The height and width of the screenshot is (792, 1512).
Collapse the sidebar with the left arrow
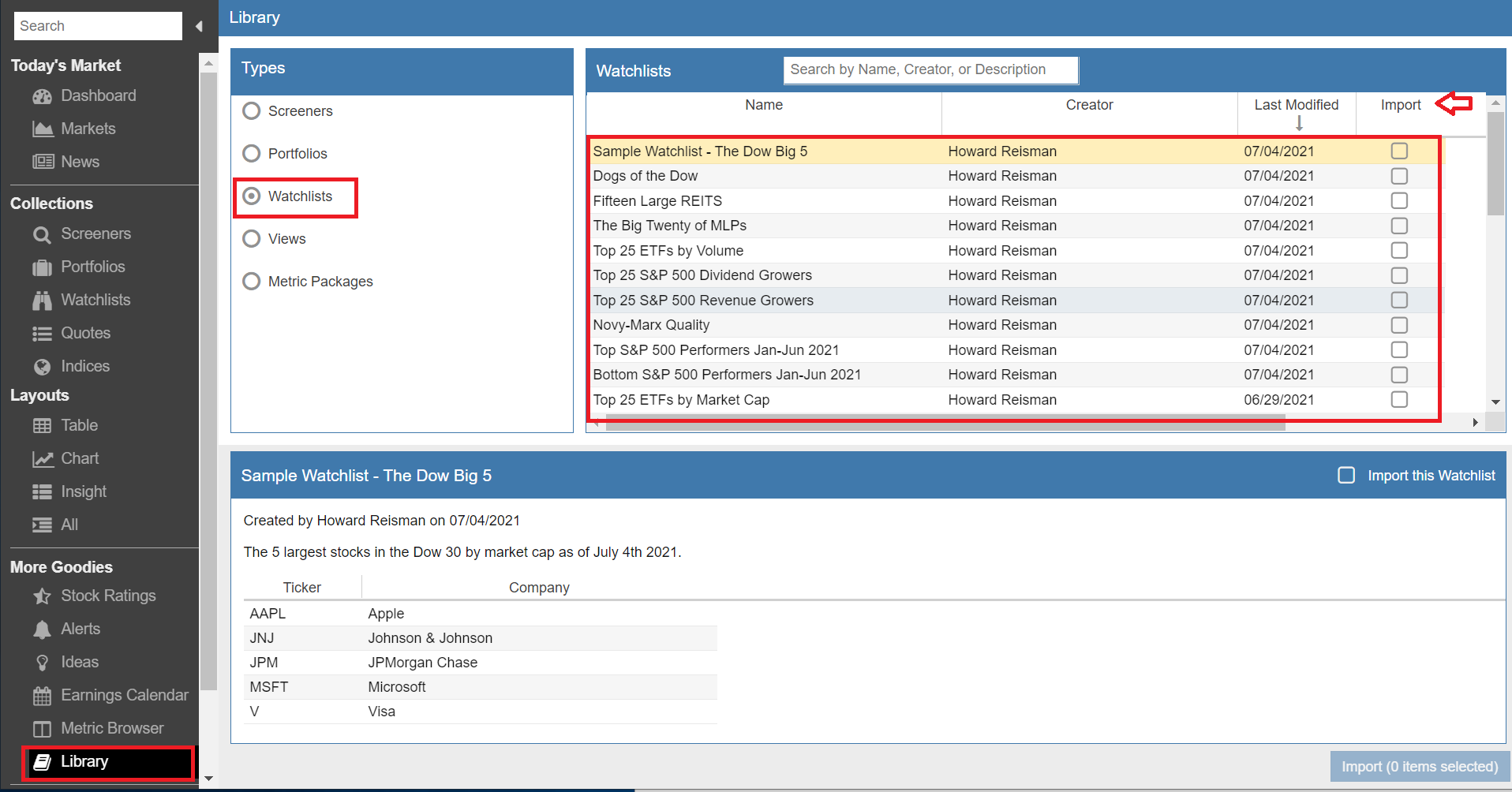[199, 26]
